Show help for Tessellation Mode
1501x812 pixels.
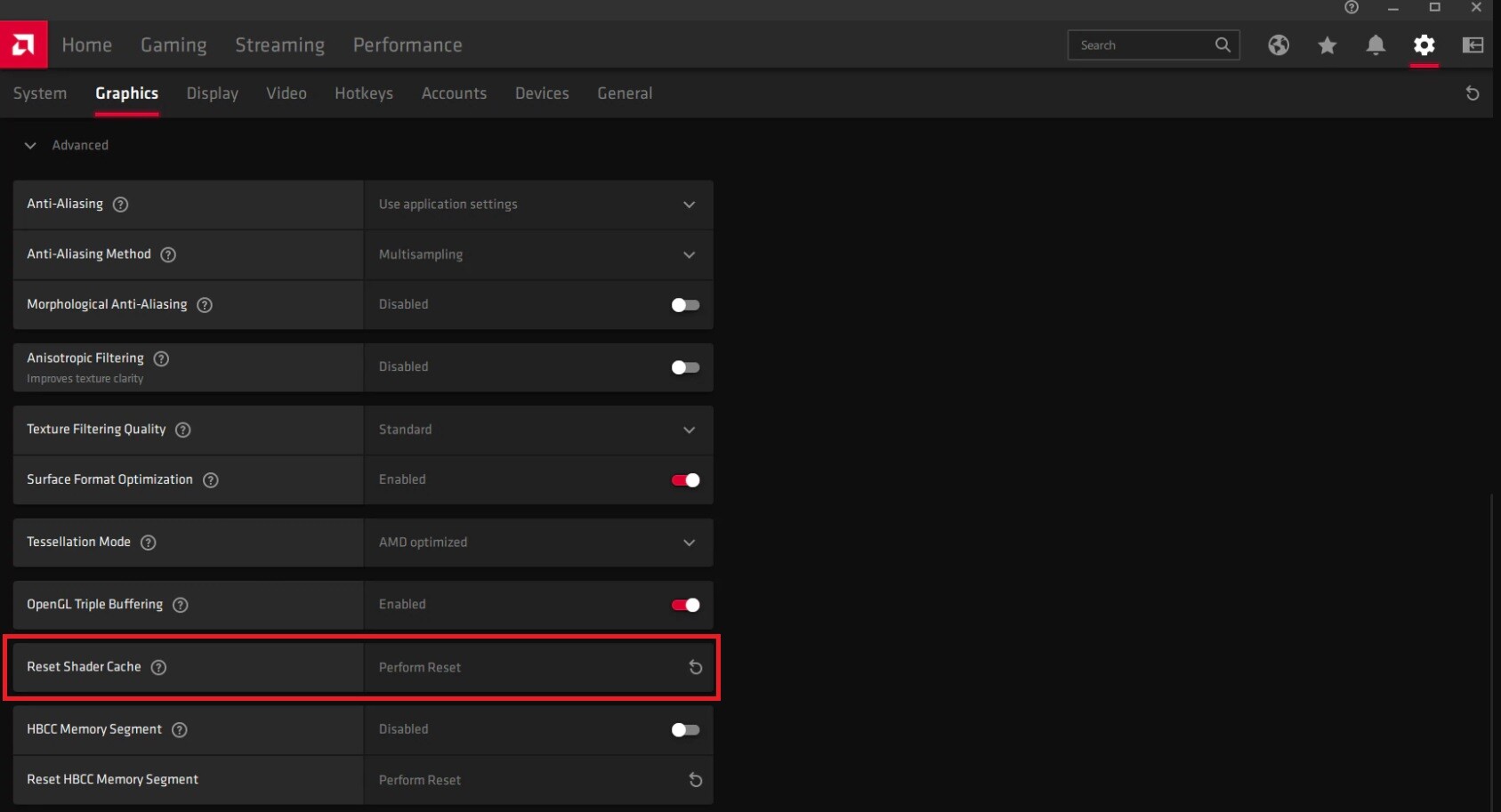149,543
